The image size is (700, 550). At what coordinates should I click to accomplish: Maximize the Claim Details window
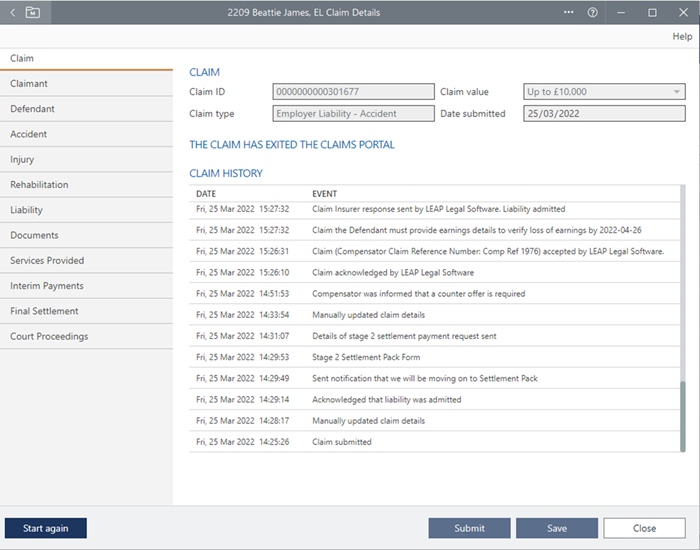tap(652, 13)
